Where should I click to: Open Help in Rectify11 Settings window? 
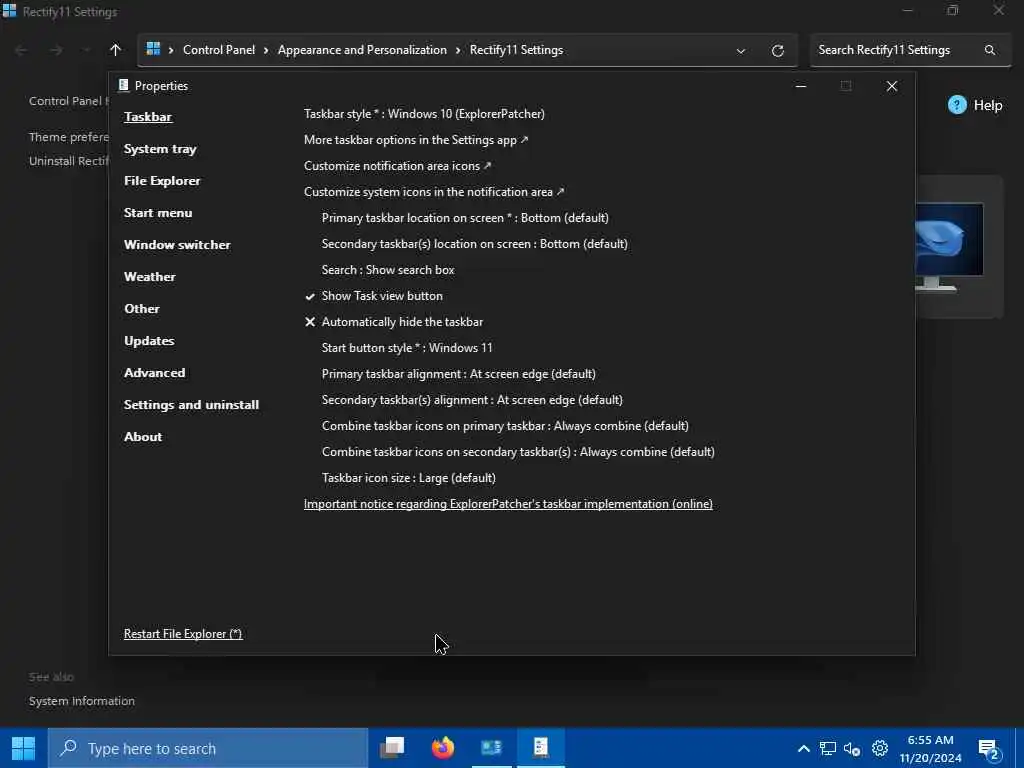975,105
